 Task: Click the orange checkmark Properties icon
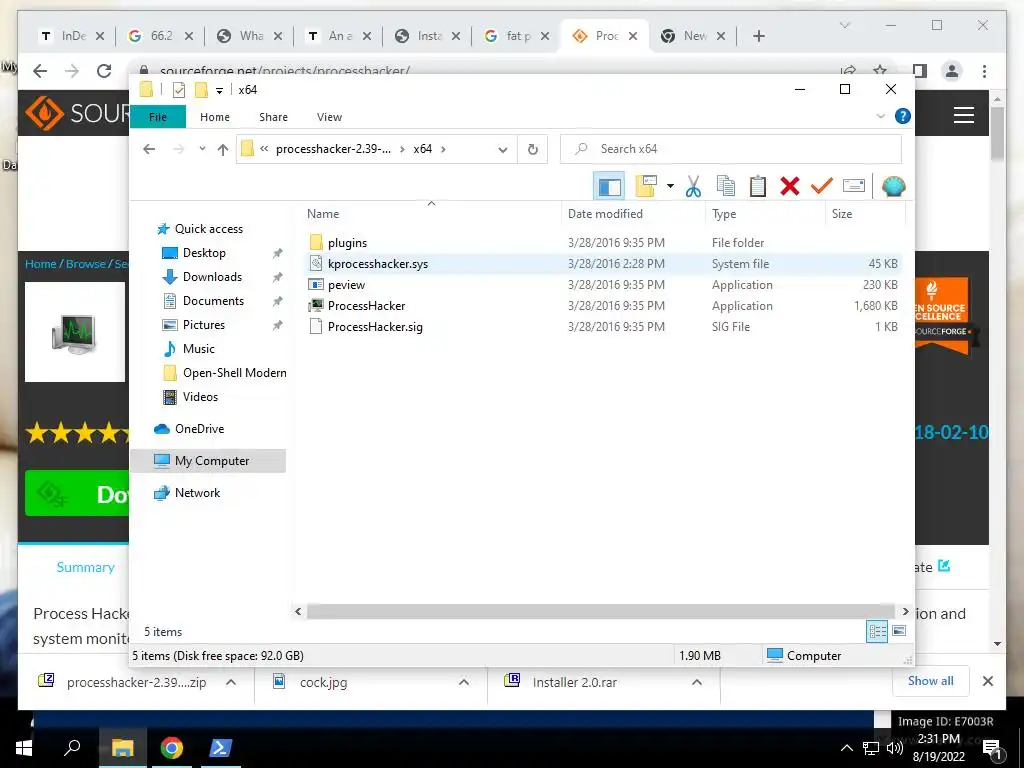pyautogui.click(x=822, y=186)
